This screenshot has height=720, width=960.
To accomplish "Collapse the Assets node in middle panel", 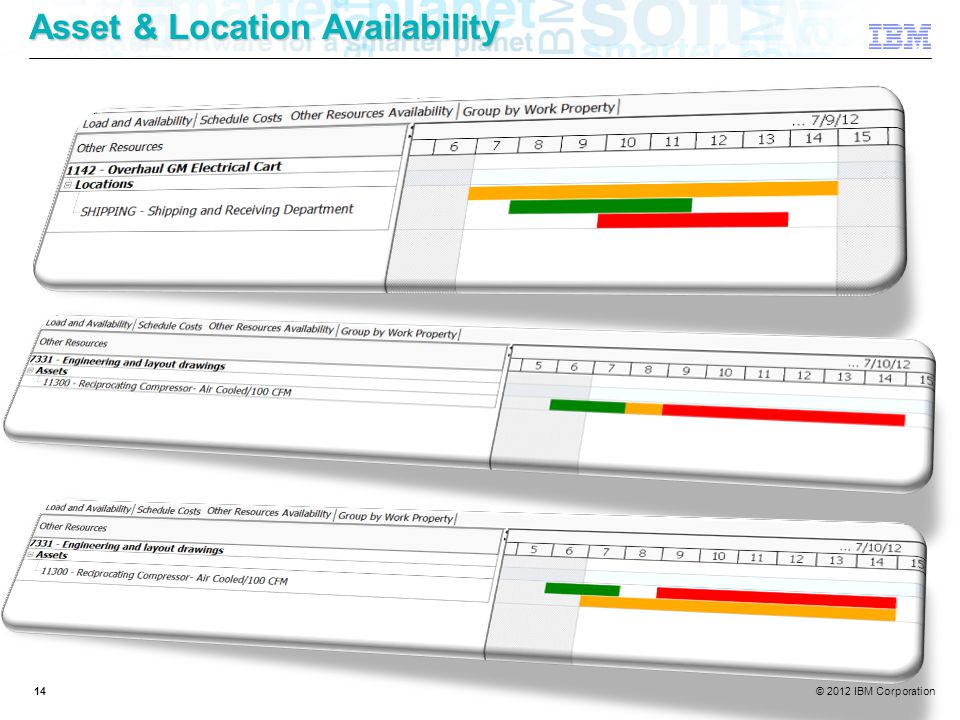I will tap(30, 370).
